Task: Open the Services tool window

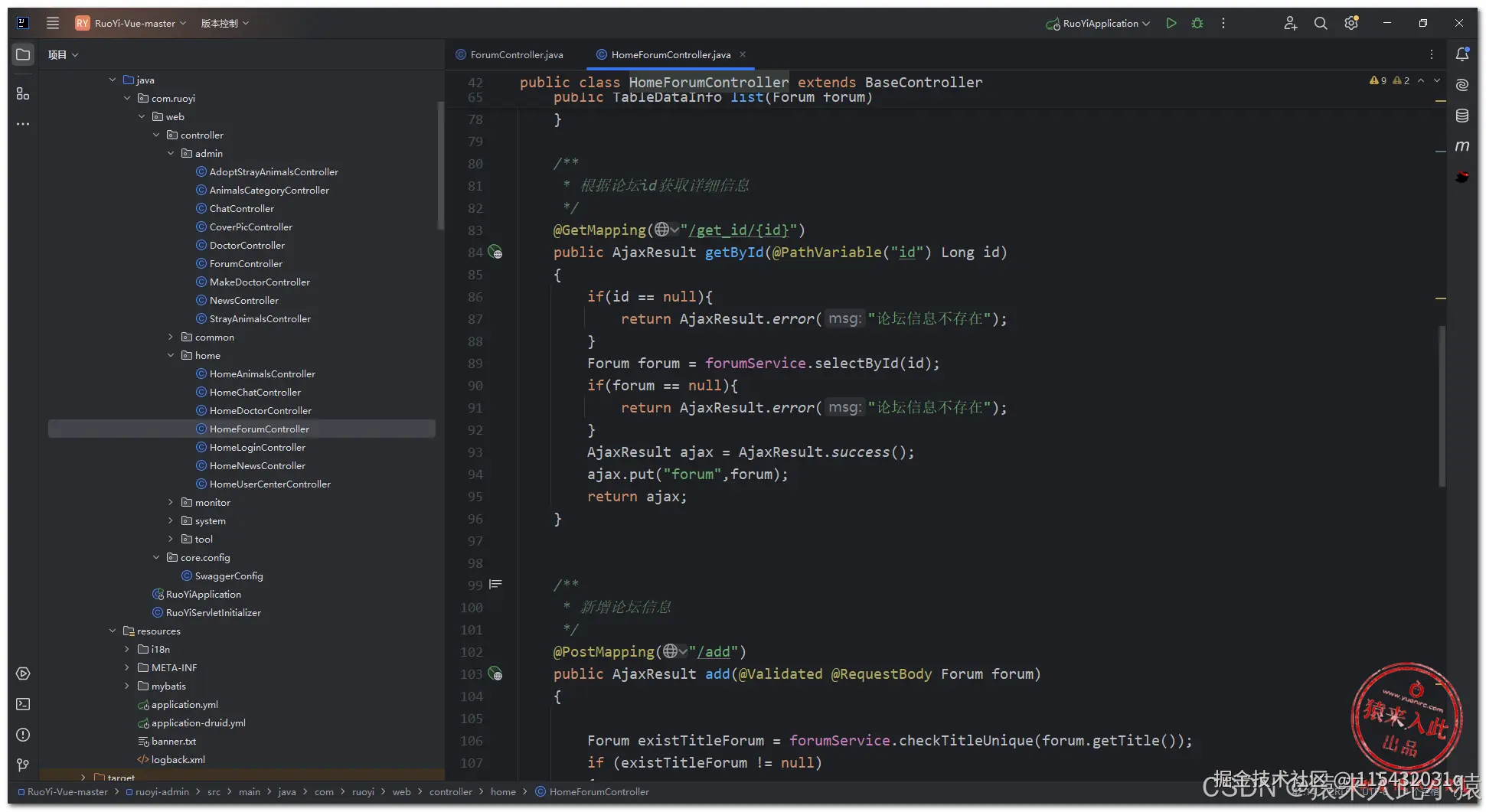Action: pyautogui.click(x=23, y=673)
